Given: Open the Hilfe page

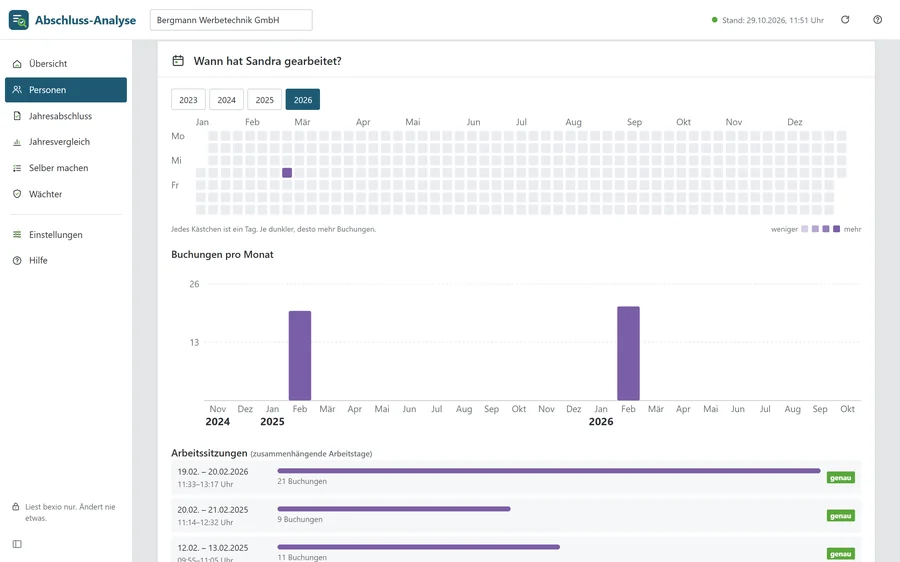Looking at the screenshot, I should click(x=66, y=261).
